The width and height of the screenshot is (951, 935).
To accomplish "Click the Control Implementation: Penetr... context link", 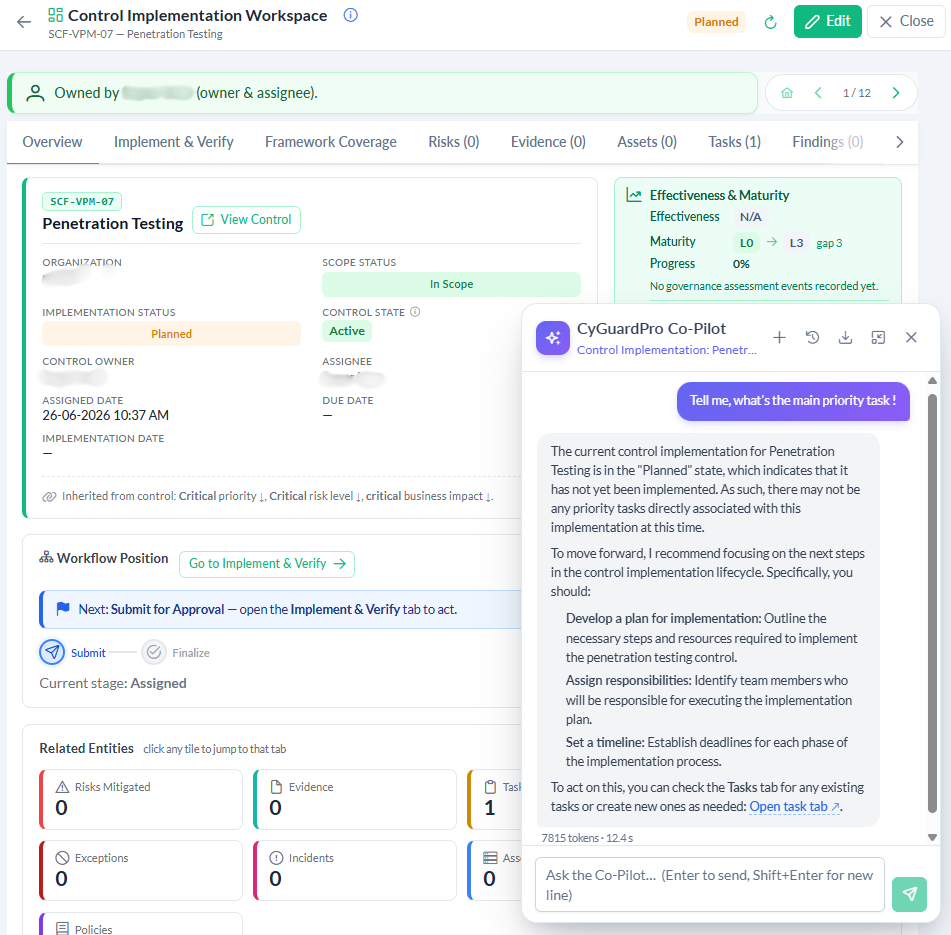I will tap(667, 350).
